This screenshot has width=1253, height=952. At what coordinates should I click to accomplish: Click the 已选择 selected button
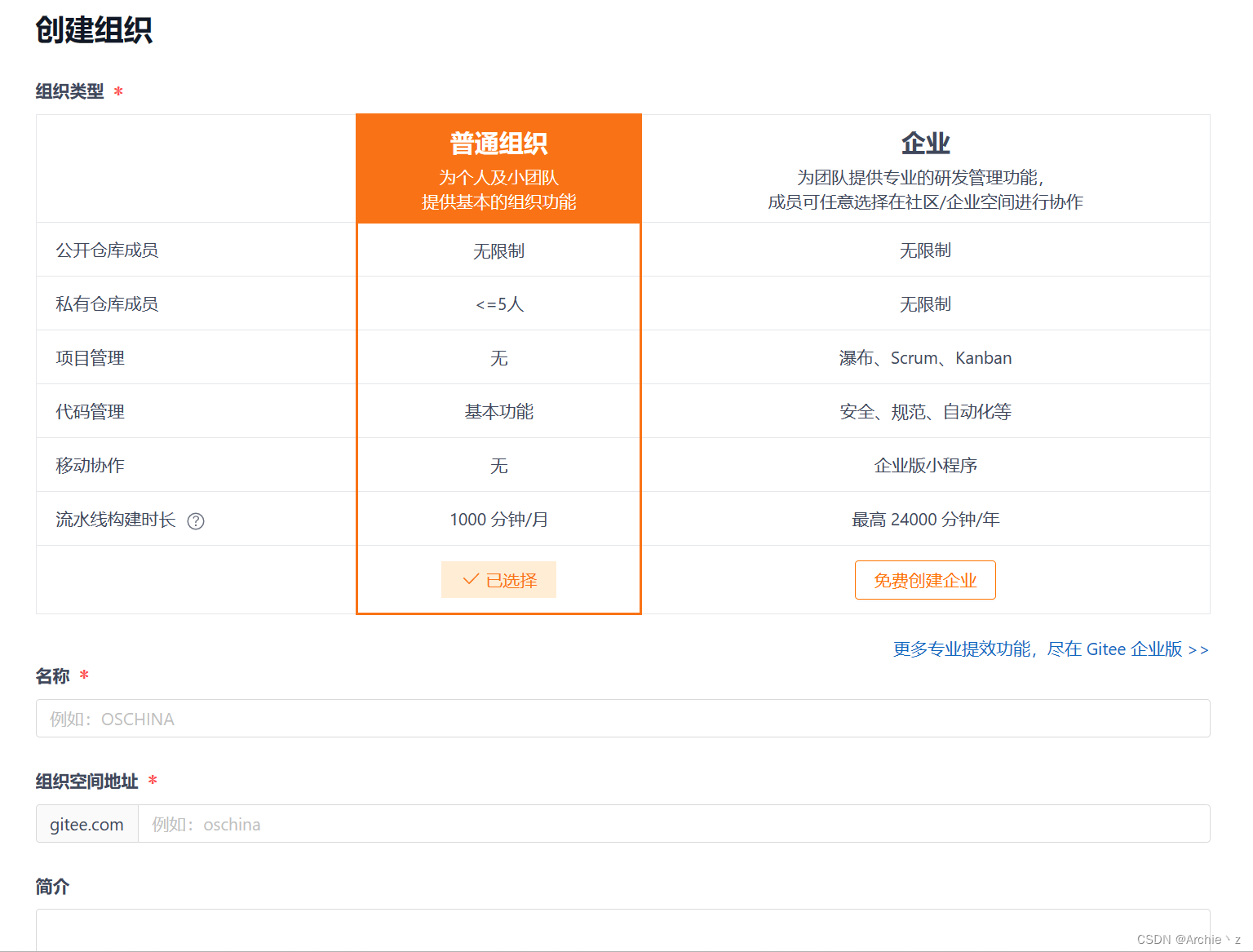point(498,579)
